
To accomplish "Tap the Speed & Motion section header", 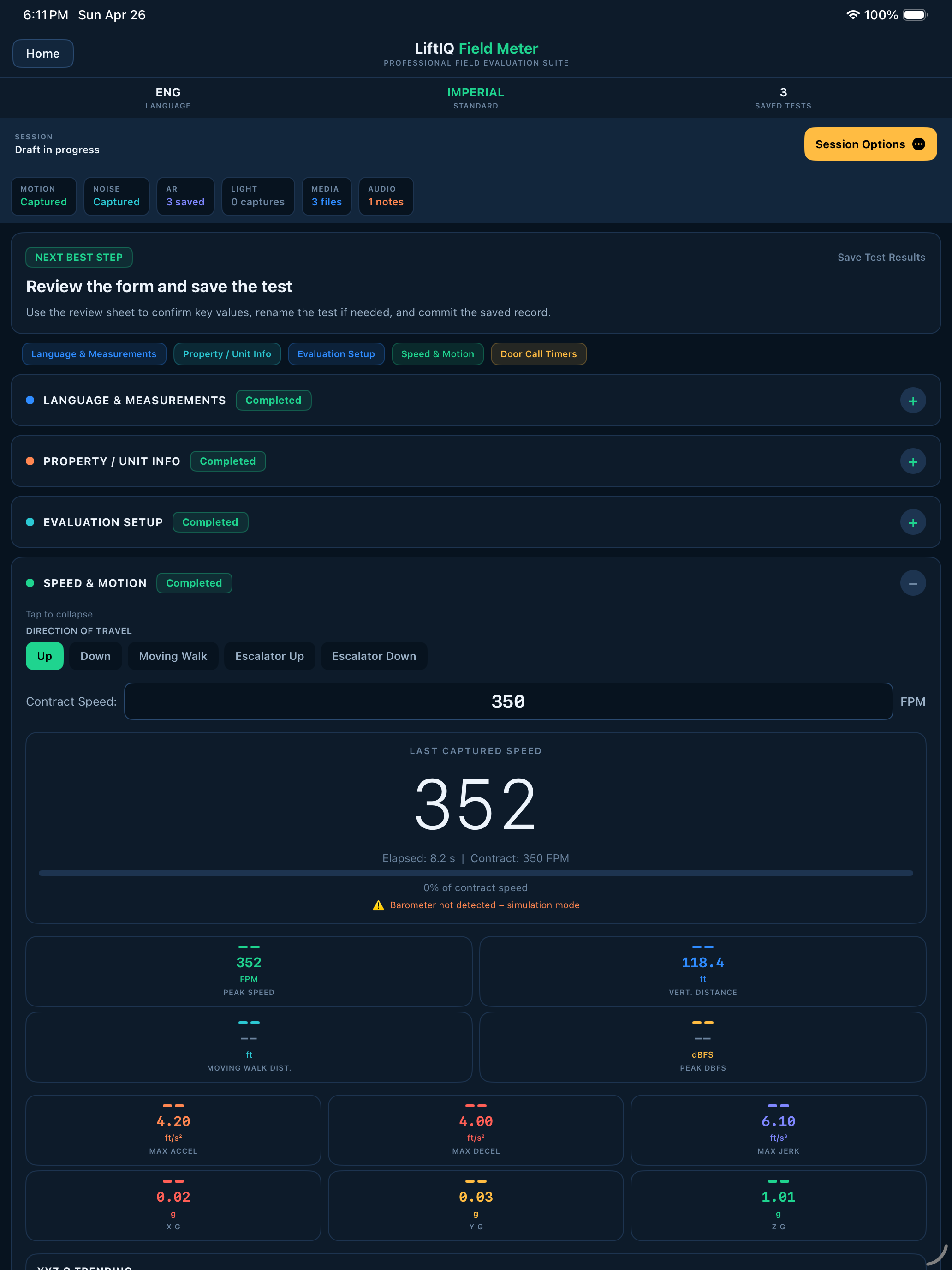I will (476, 583).
